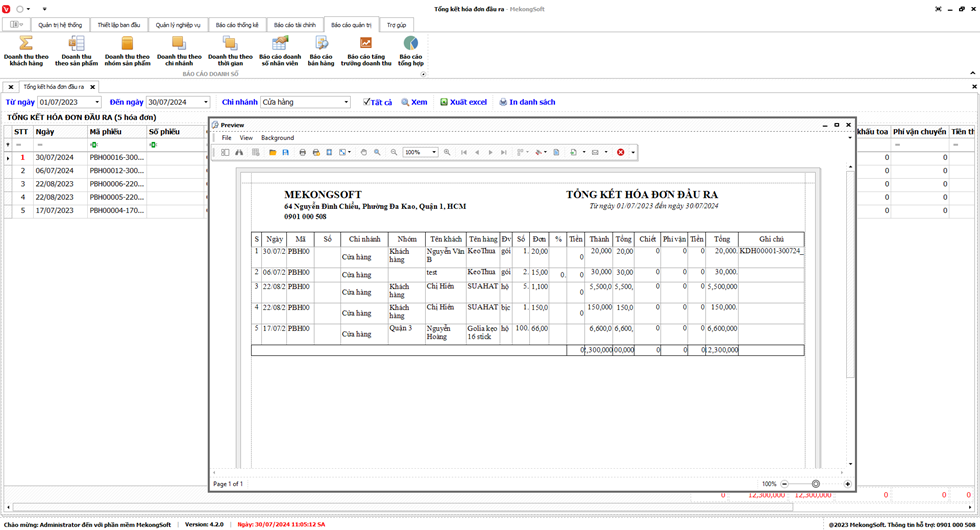Toggle the Tất cả checkbox
Viewport: 980px width, 530px height.
[x=367, y=102]
